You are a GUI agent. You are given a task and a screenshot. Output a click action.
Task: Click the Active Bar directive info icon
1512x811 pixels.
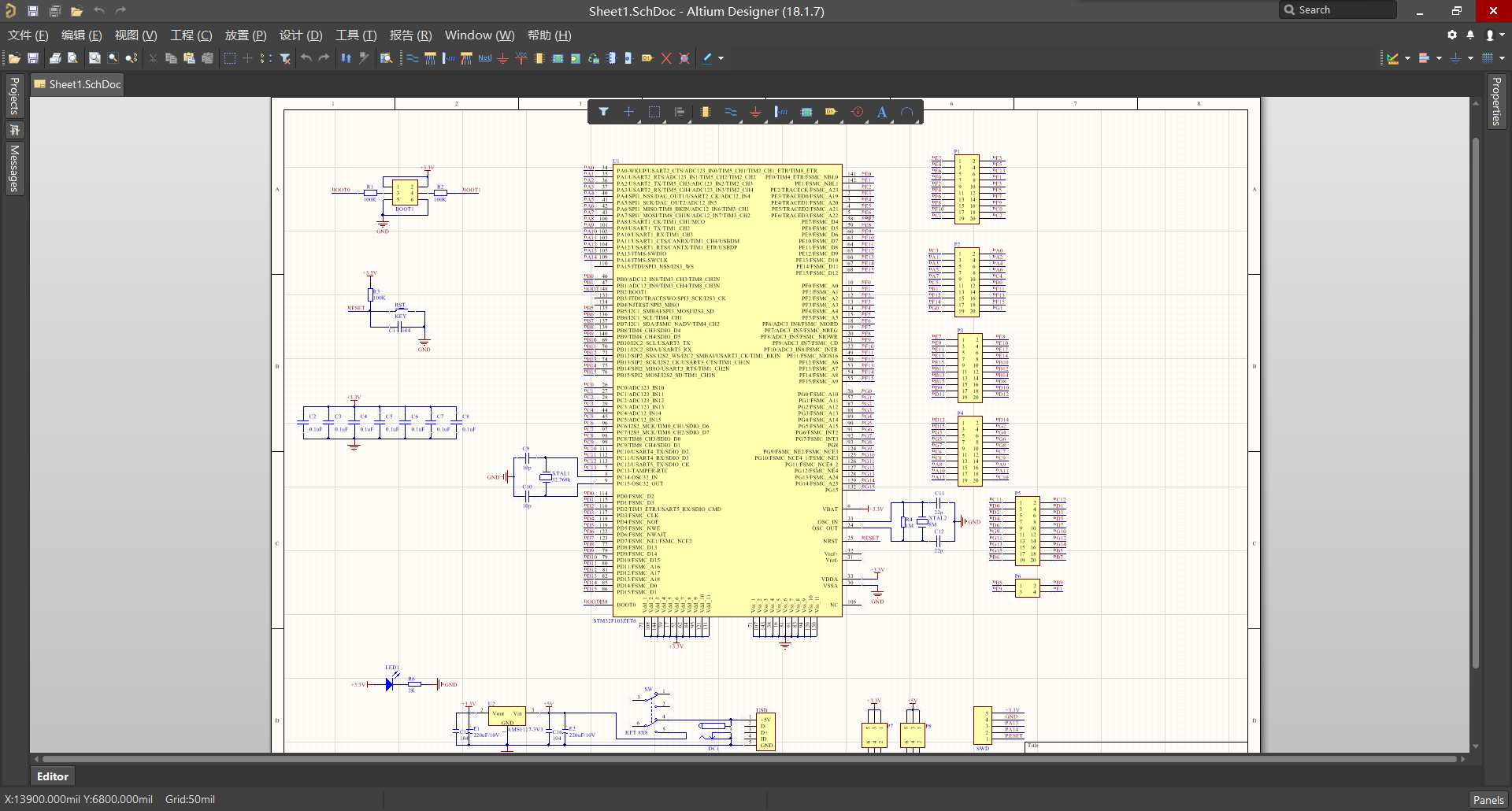pyautogui.click(x=857, y=113)
